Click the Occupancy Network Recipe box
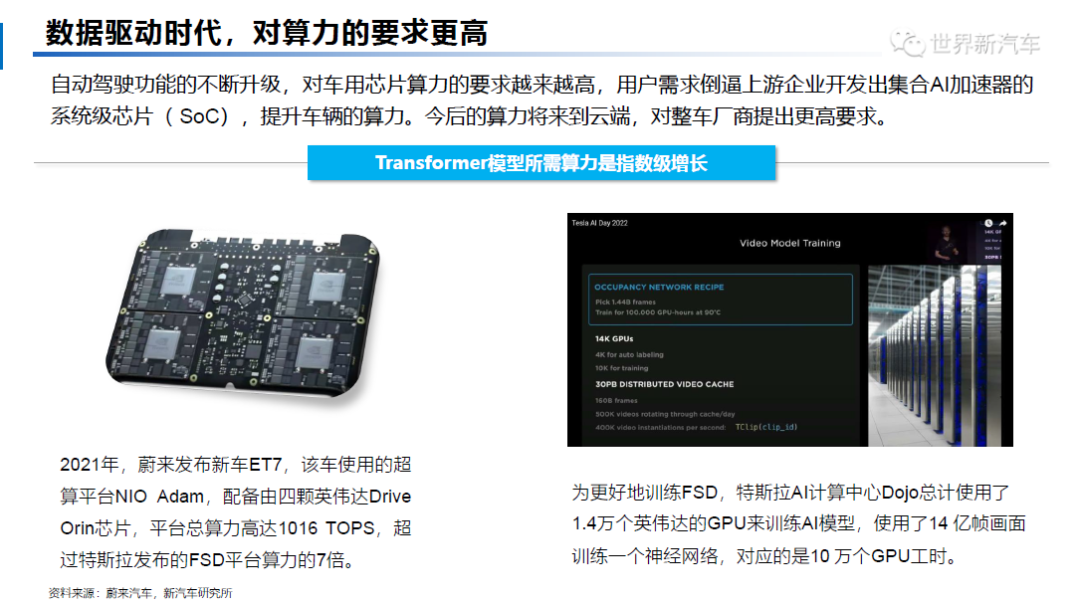This screenshot has height=606, width=1080. point(720,300)
